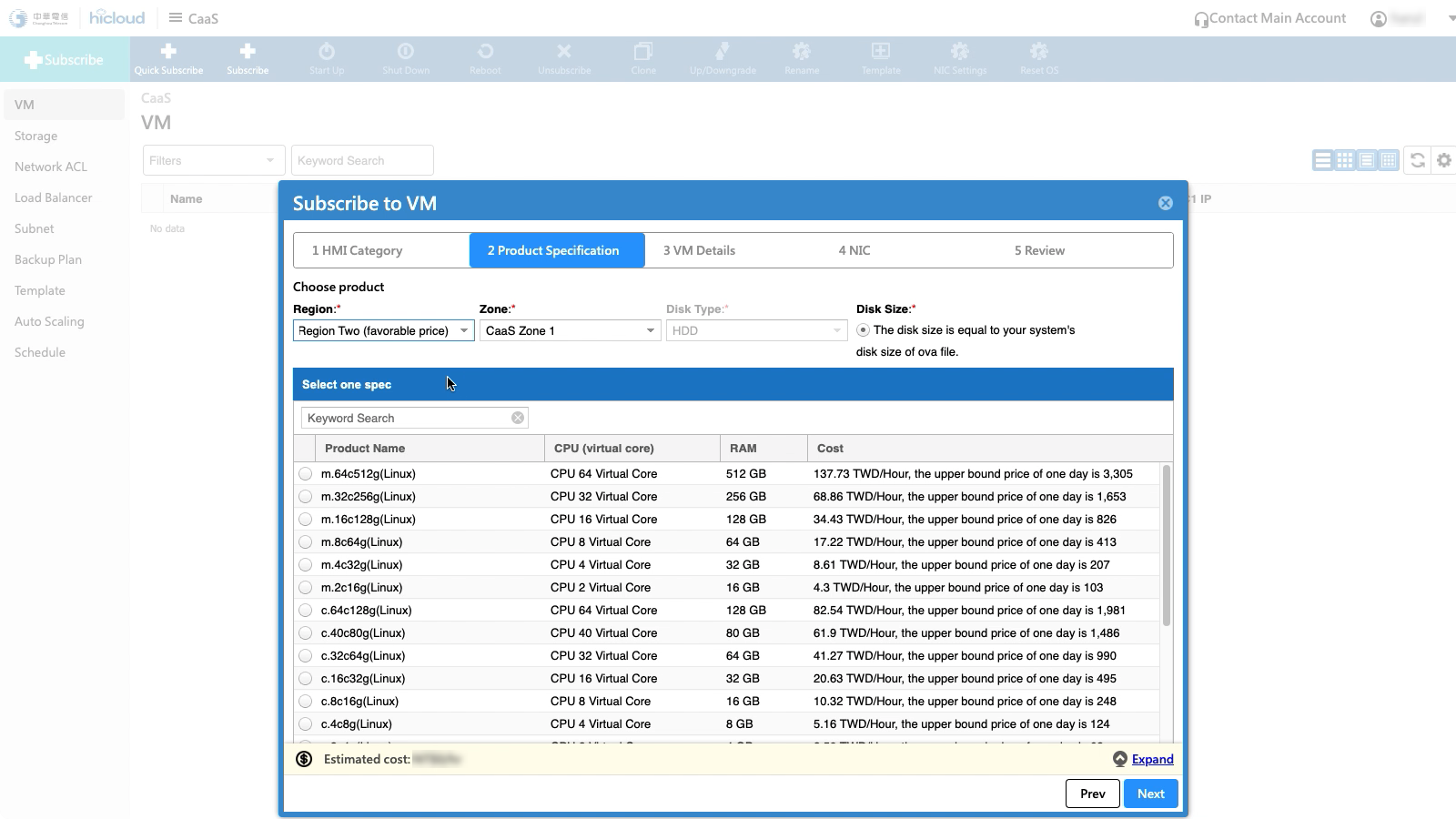Select the m.64c512g(Linux) spec radio button
The height and width of the screenshot is (819, 1456).
[306, 474]
